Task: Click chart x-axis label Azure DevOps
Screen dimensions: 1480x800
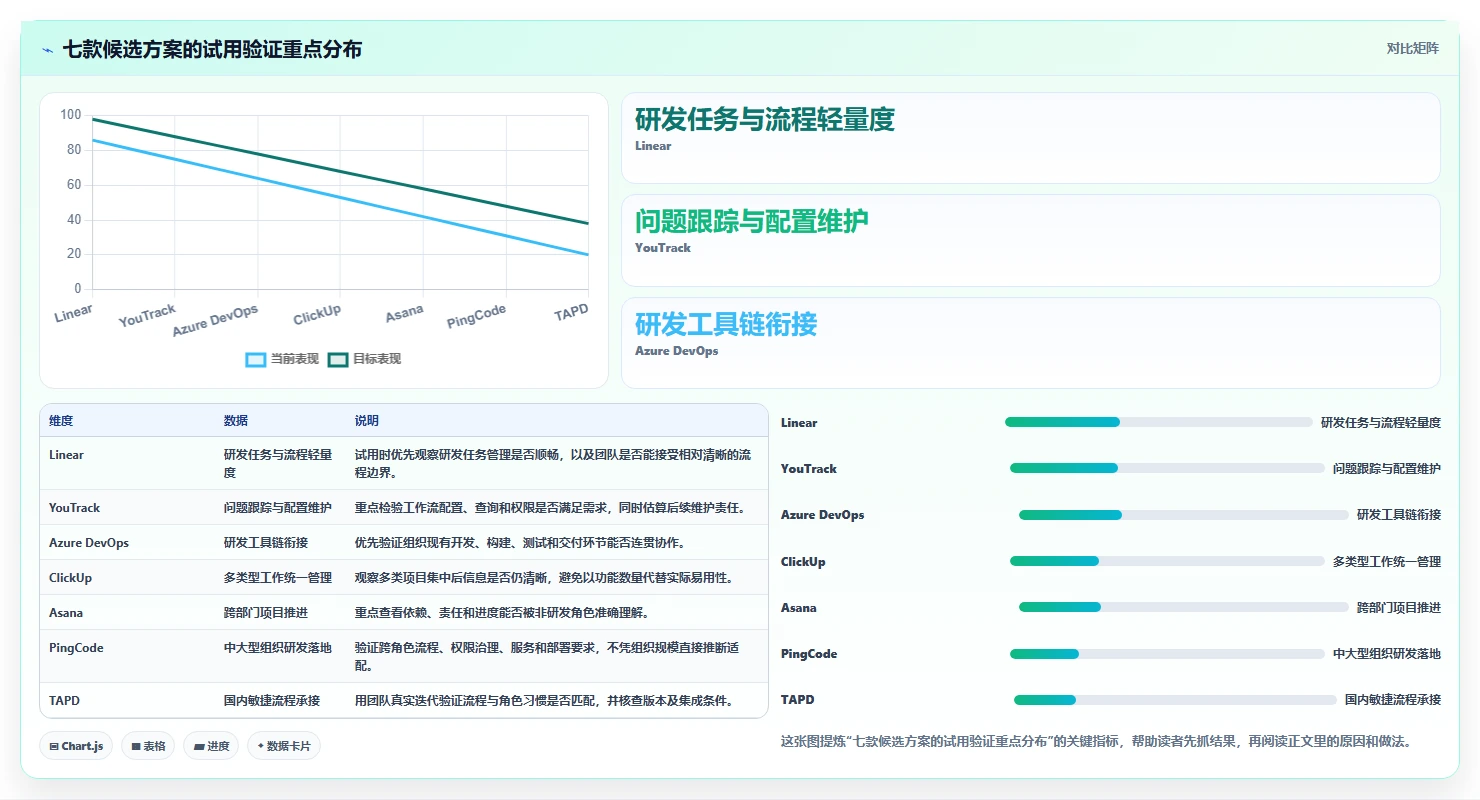Action: click(215, 320)
